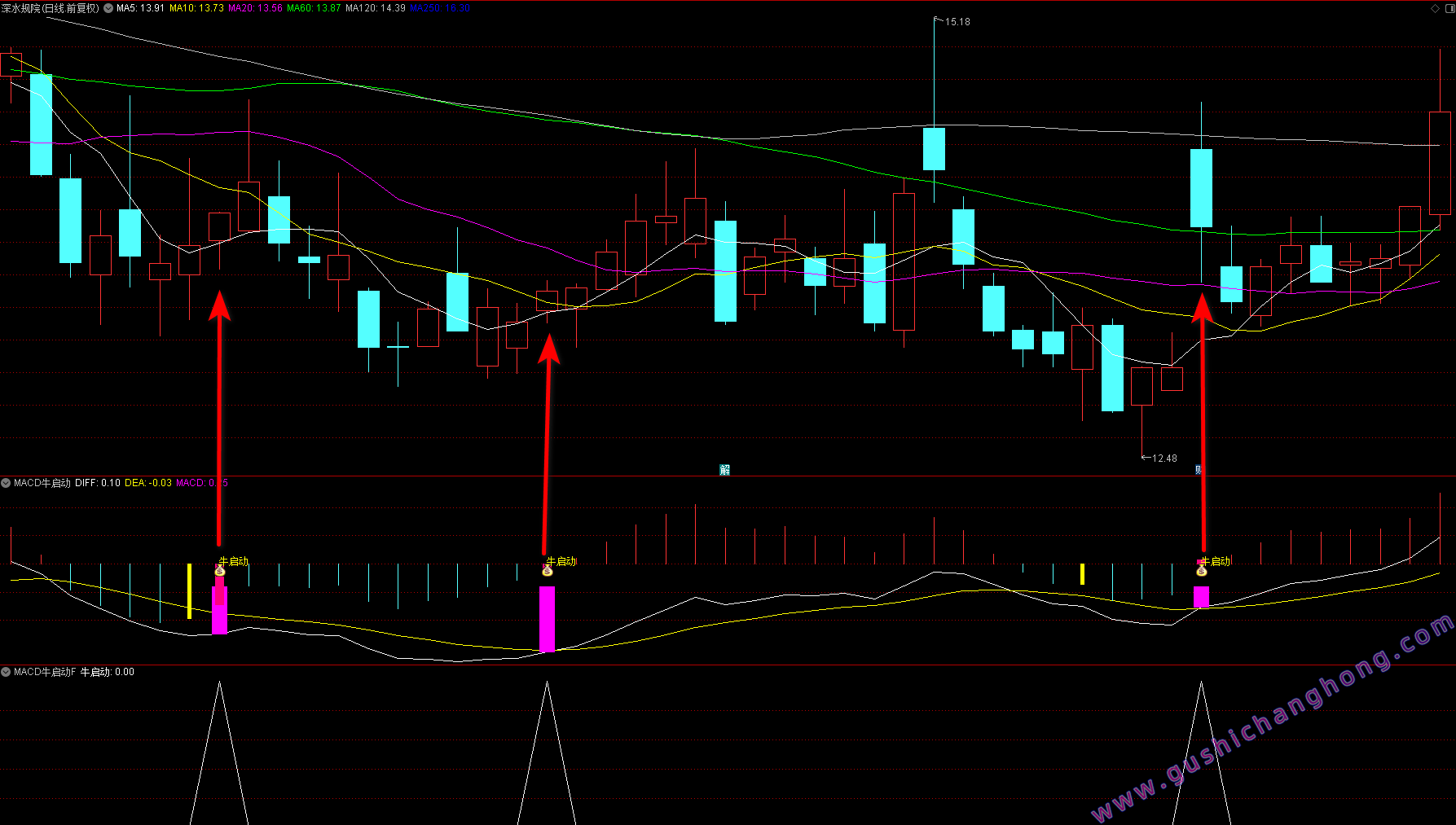Click the 15.18 high price label
Screen dimensions: 1456x825
click(x=957, y=22)
